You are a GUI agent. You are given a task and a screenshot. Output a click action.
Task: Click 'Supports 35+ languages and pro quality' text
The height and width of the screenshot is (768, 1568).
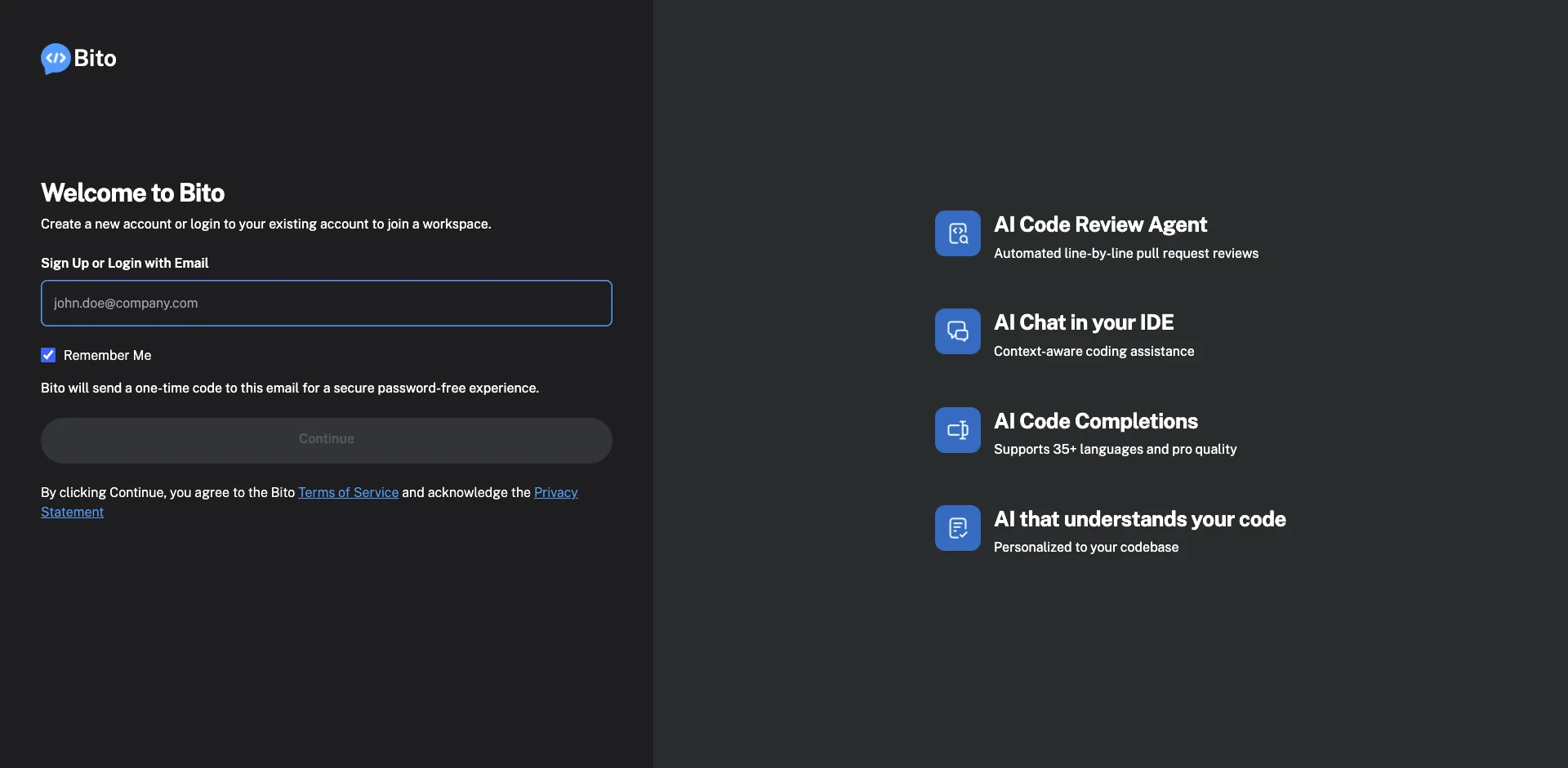click(x=1116, y=450)
